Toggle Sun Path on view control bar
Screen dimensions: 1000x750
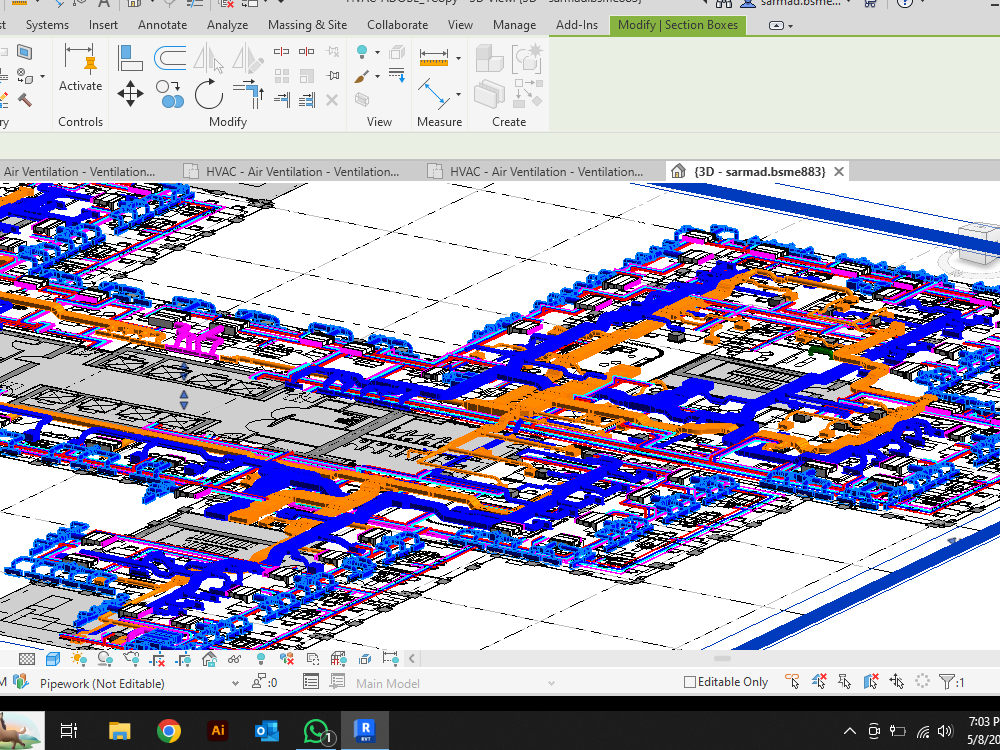(x=79, y=659)
